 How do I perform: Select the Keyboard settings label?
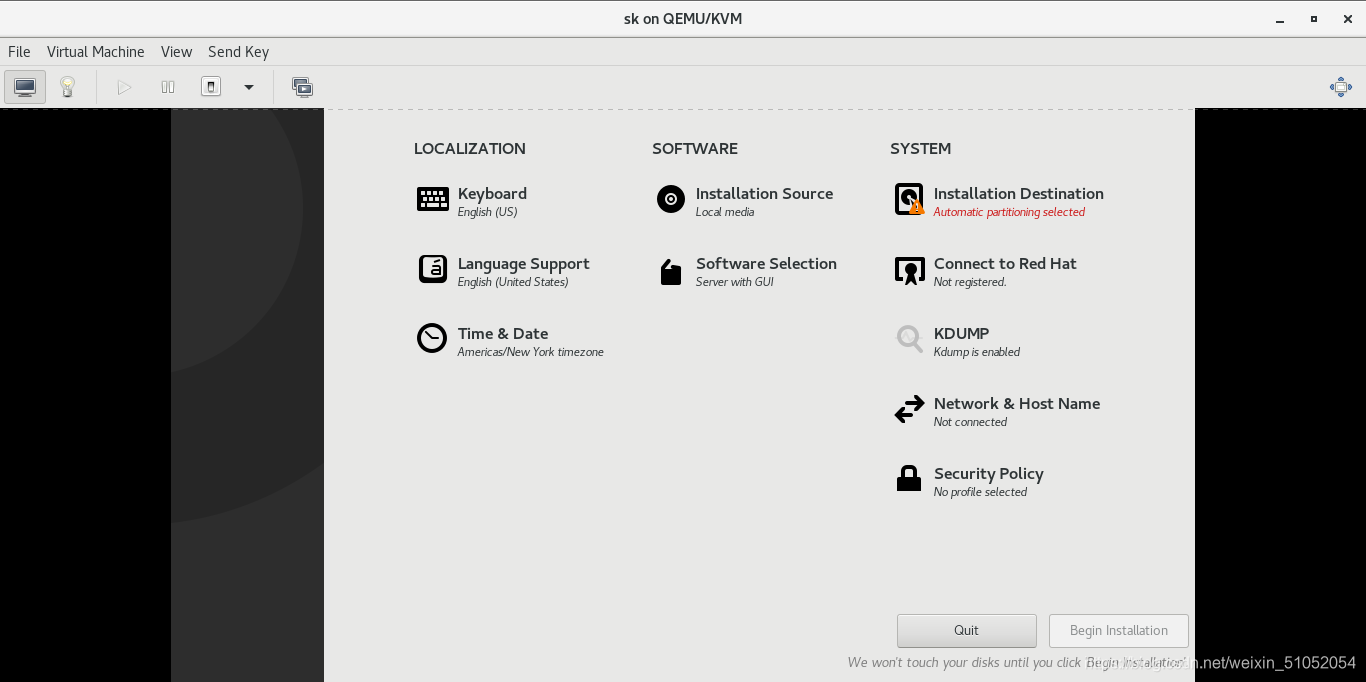(x=492, y=194)
